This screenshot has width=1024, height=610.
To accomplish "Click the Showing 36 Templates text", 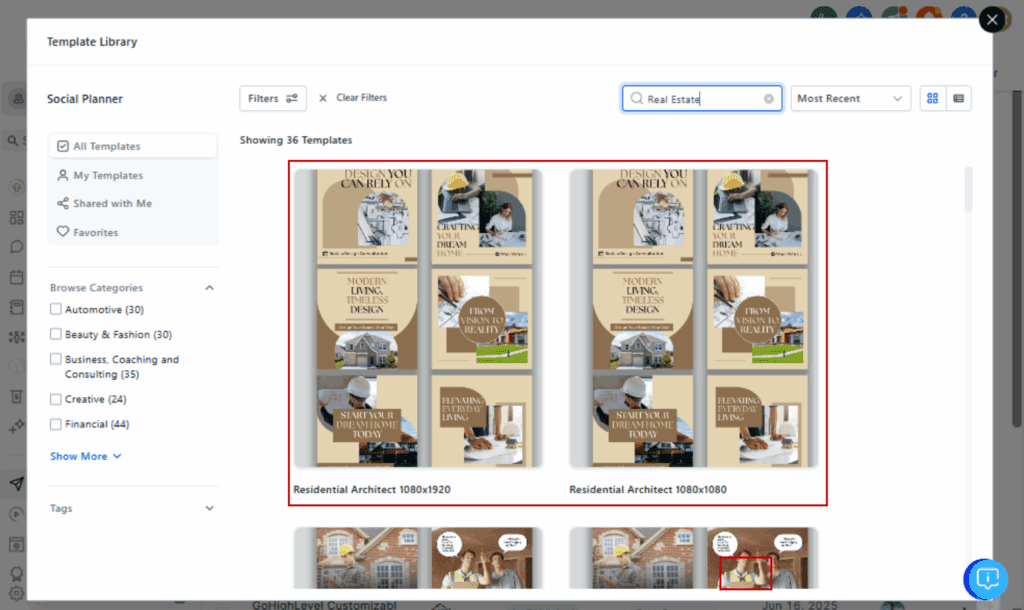I will pos(296,140).
